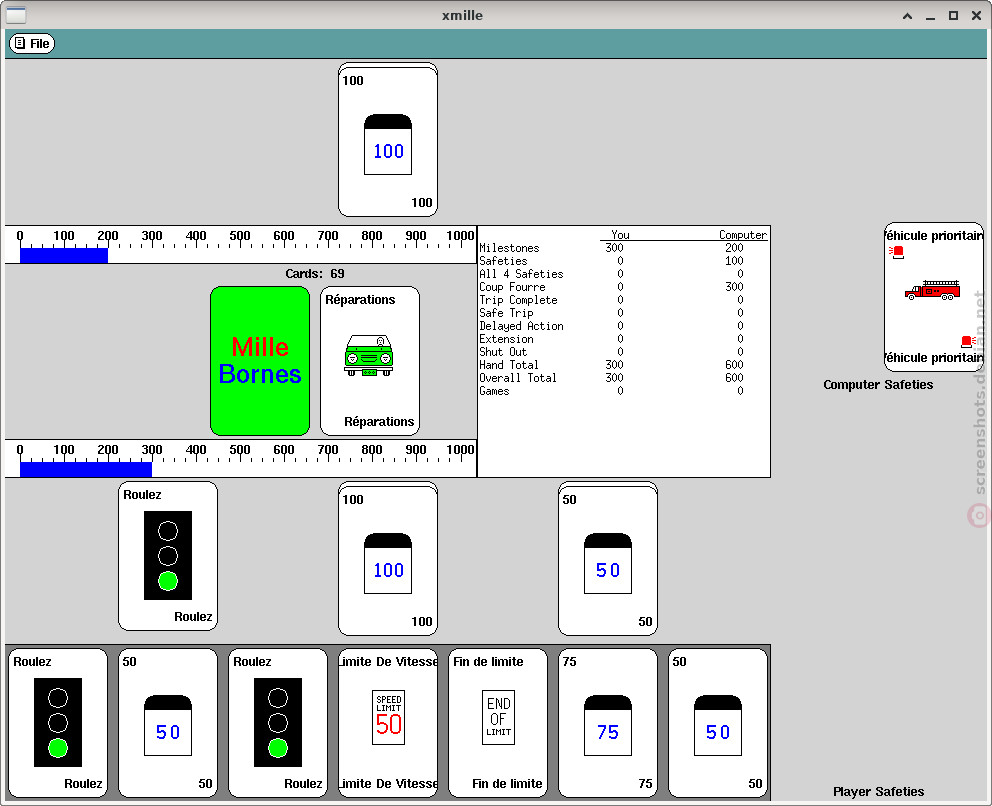Image resolution: width=992 pixels, height=806 pixels.
Task: Select the player's played 50 mileage pile
Action: coord(608,559)
